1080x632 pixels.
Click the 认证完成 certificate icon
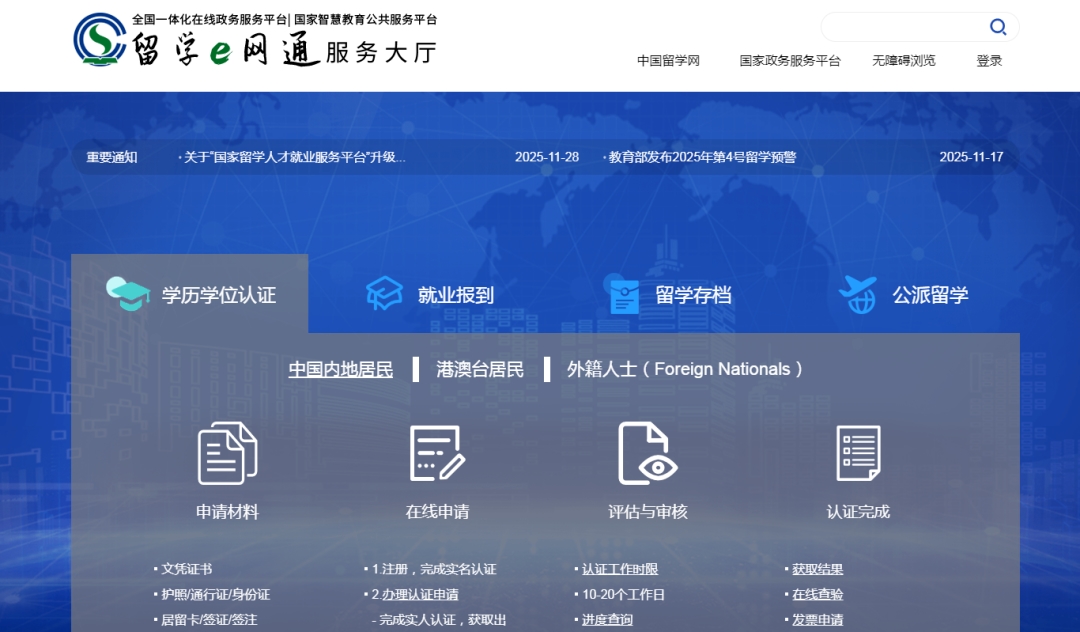(x=858, y=453)
